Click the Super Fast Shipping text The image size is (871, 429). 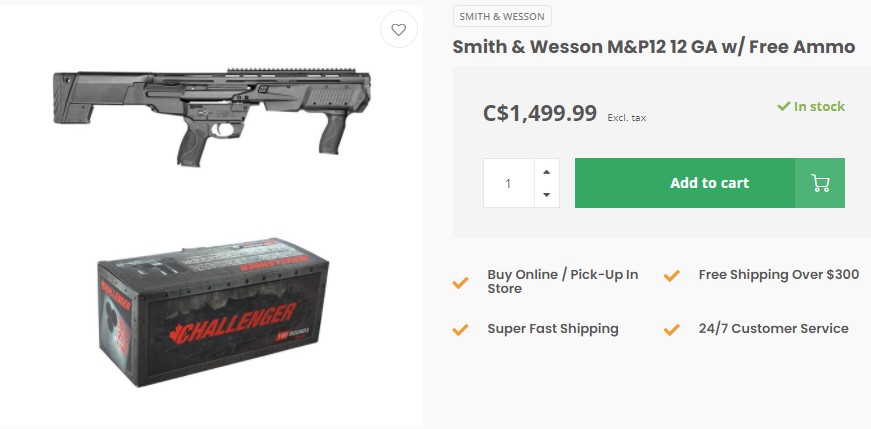(x=552, y=329)
